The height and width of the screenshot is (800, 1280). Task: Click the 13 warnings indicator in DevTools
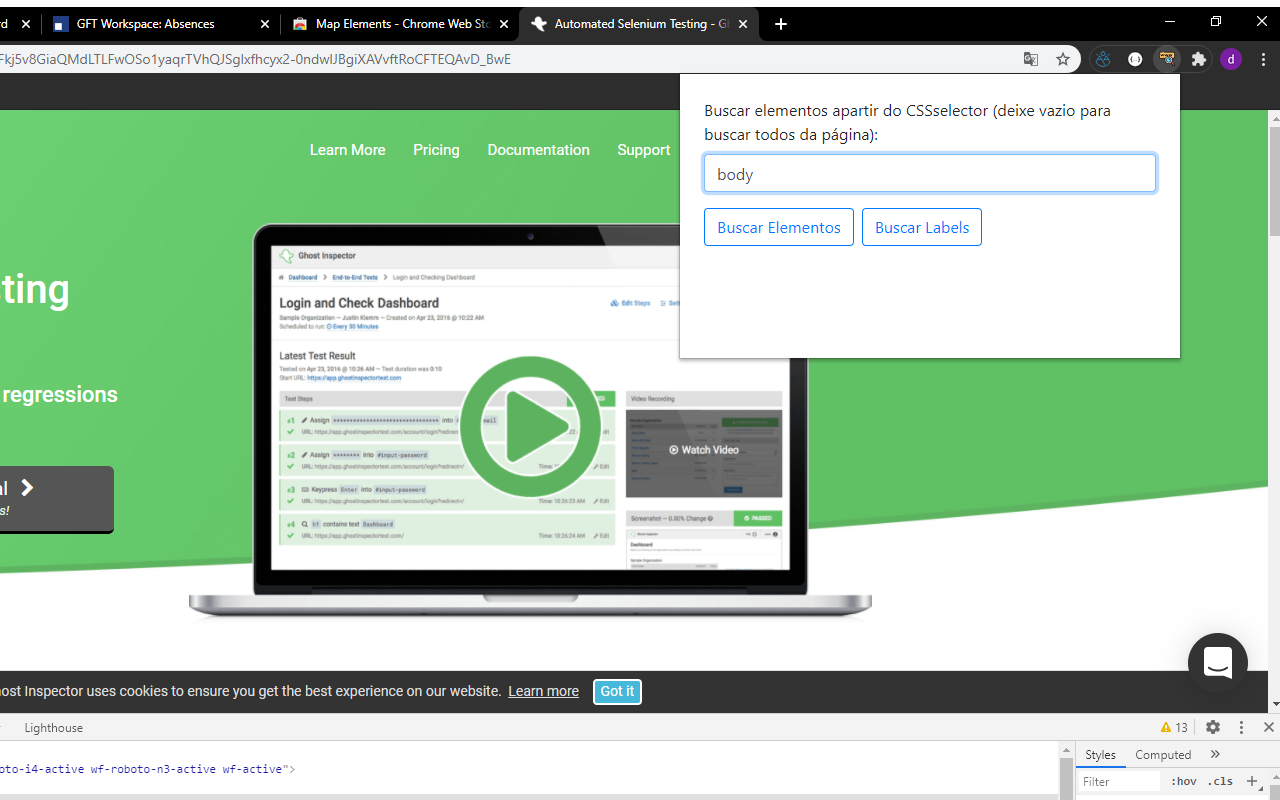(x=1174, y=727)
